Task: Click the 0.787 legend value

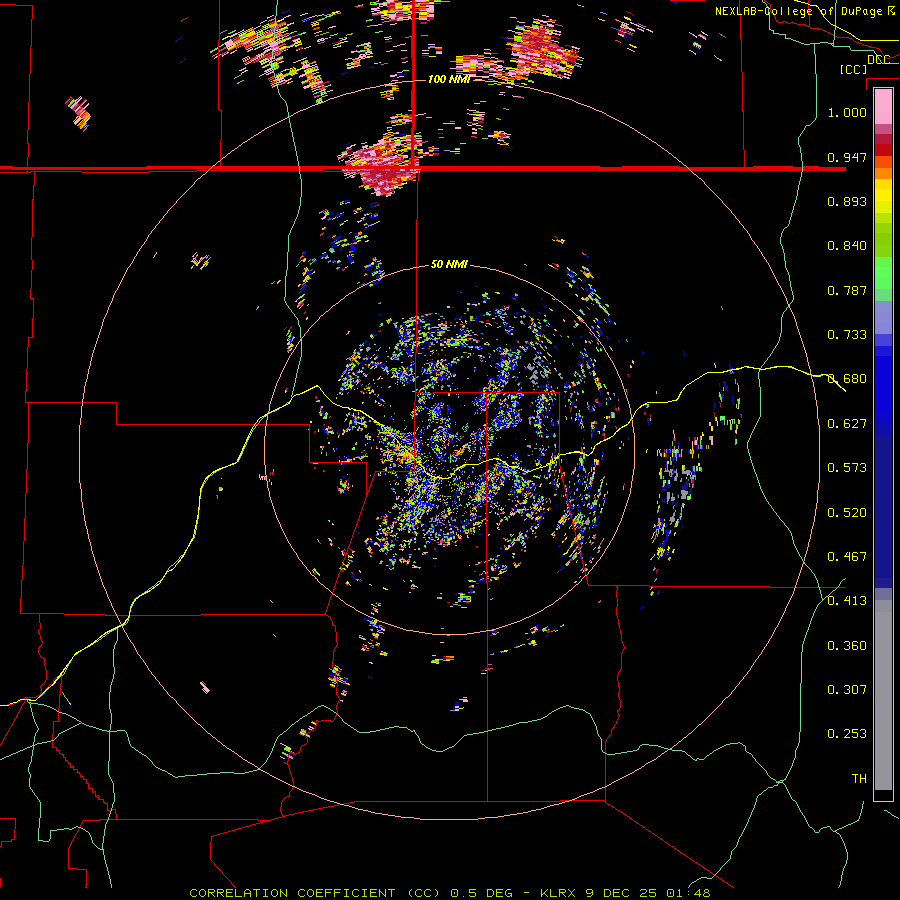Action: 847,290
